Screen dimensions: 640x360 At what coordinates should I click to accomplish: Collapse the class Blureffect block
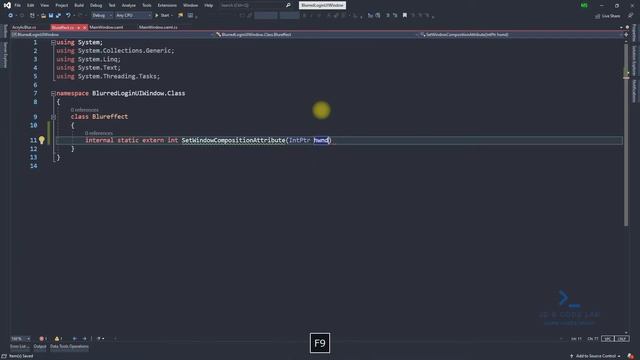53,117
